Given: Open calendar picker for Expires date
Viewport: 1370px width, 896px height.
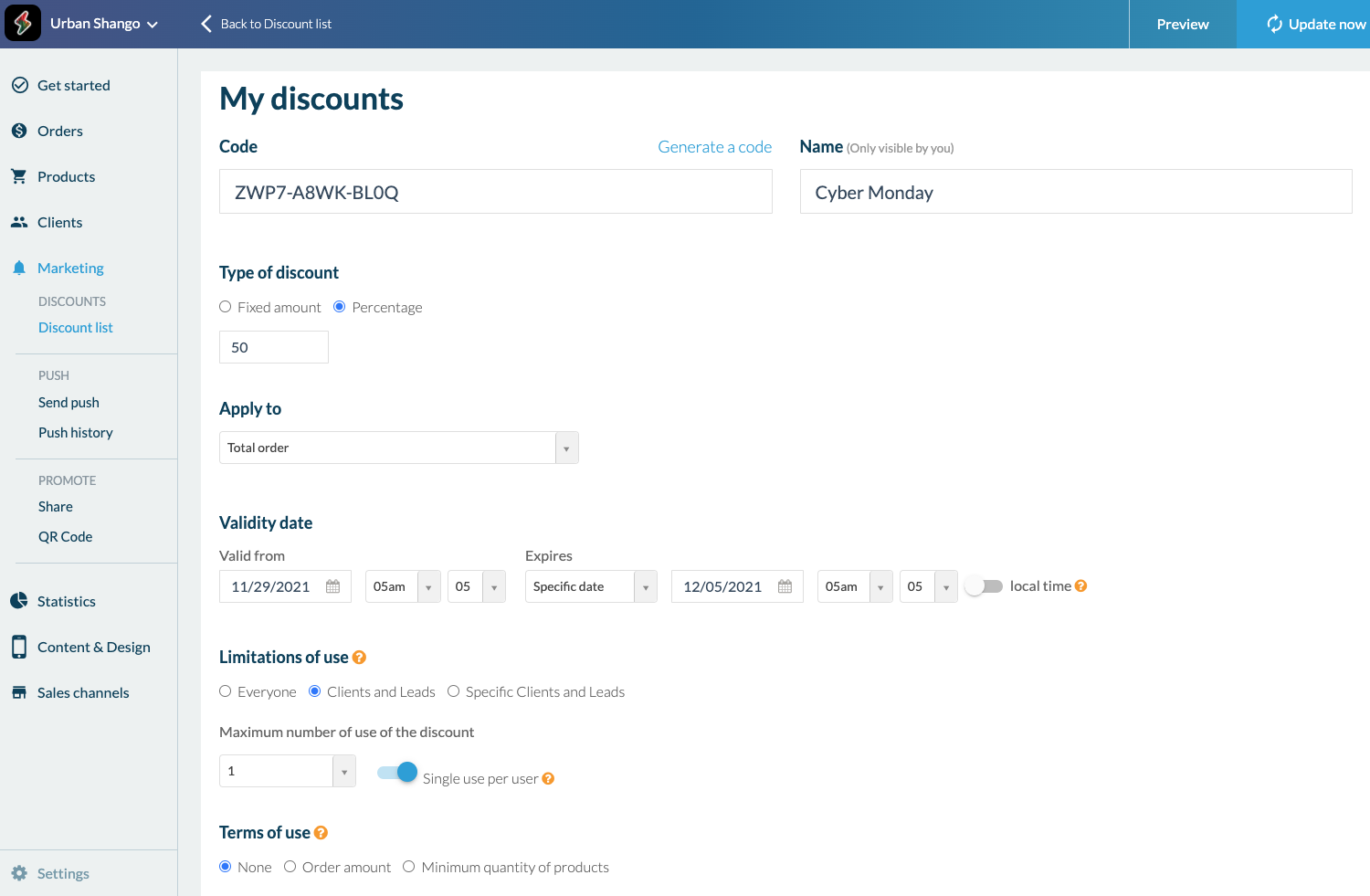Looking at the screenshot, I should pos(785,586).
